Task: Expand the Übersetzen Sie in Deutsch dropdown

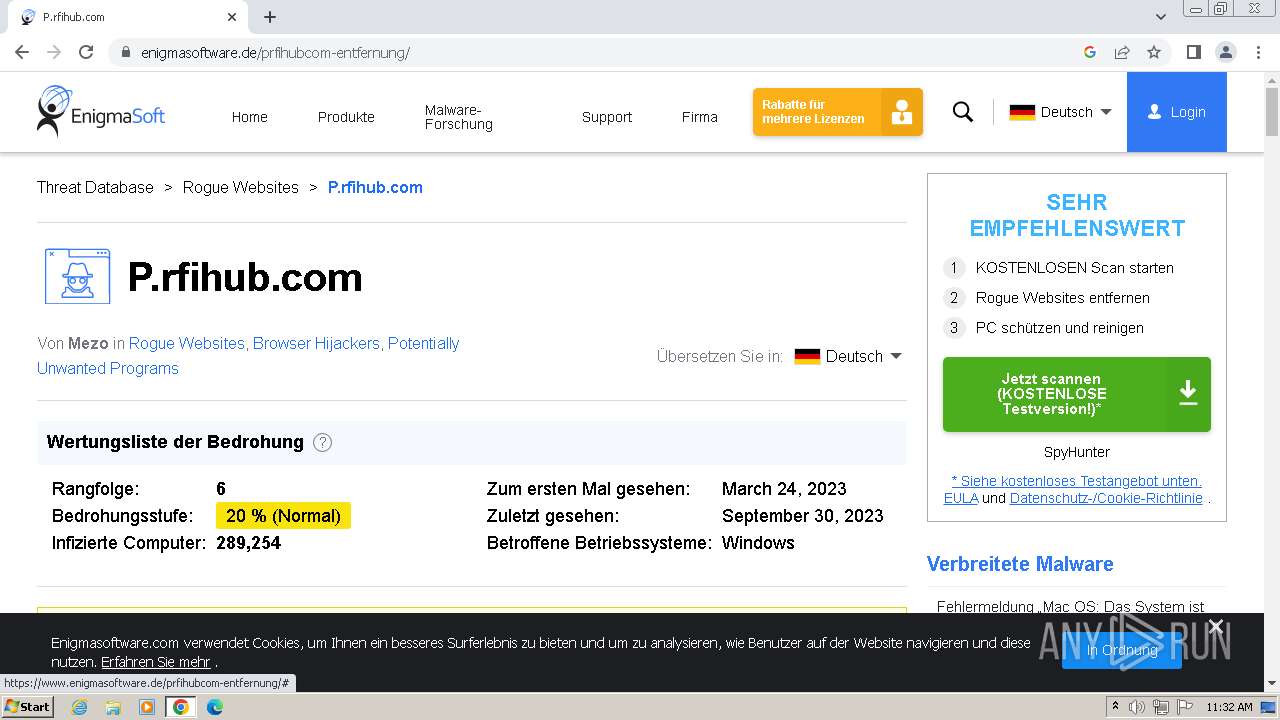Action: (848, 356)
